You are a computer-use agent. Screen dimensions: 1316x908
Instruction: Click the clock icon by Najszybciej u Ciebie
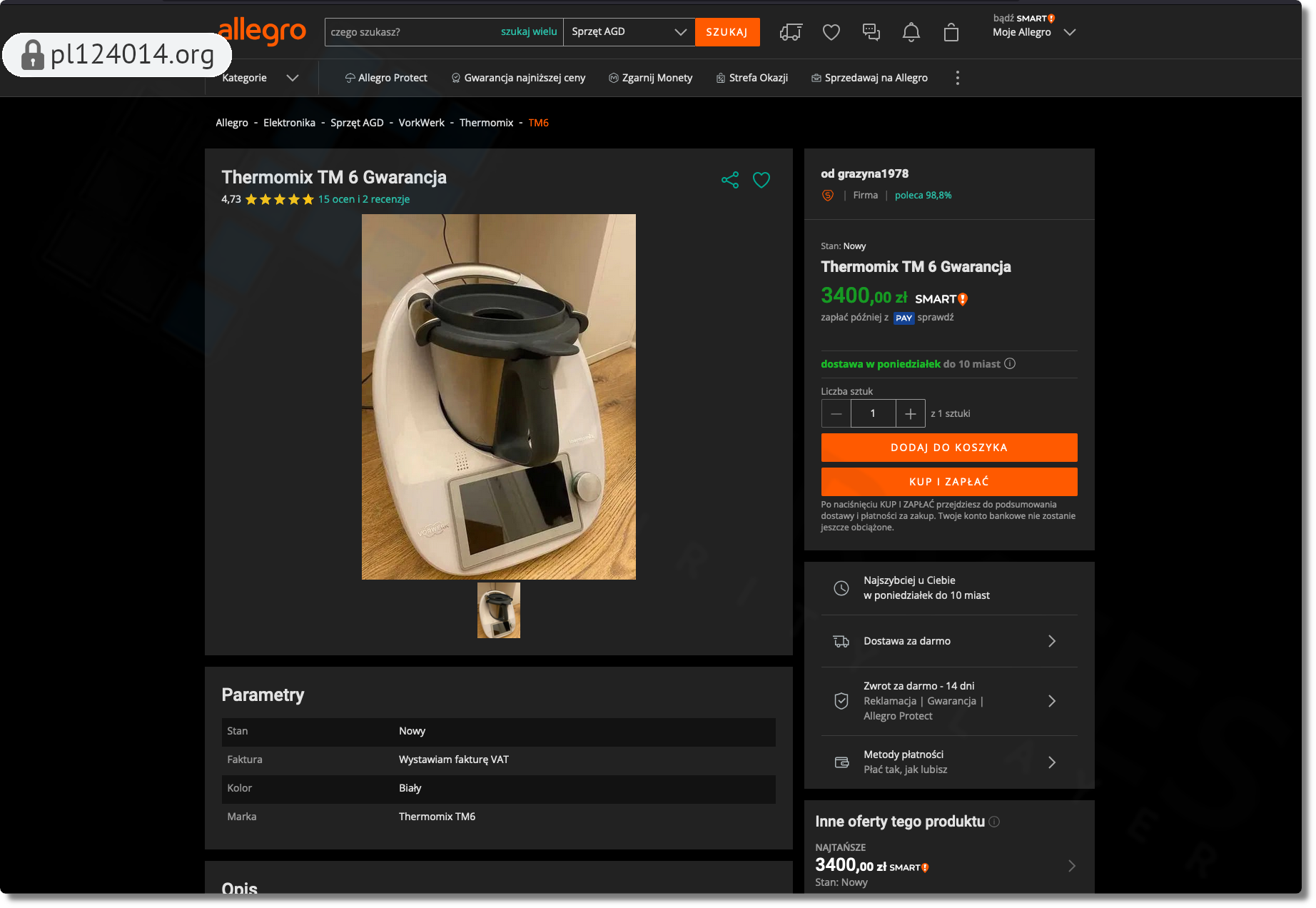click(841, 588)
